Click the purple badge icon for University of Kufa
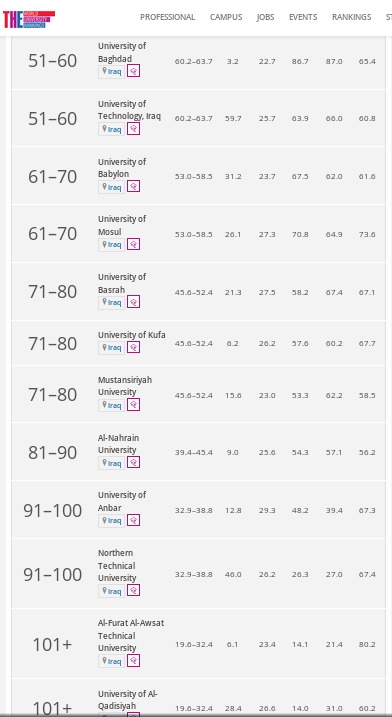 click(133, 348)
